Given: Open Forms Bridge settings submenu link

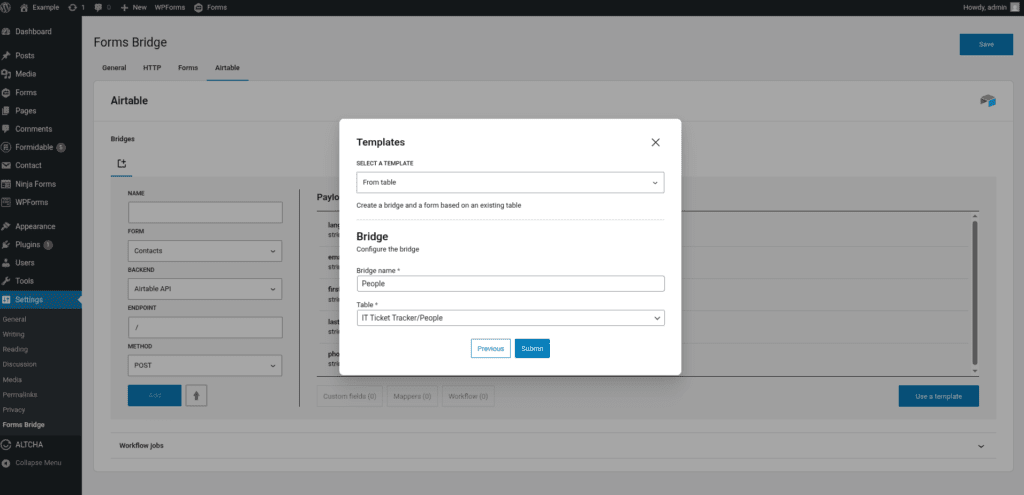Looking at the screenshot, I should [24, 424].
